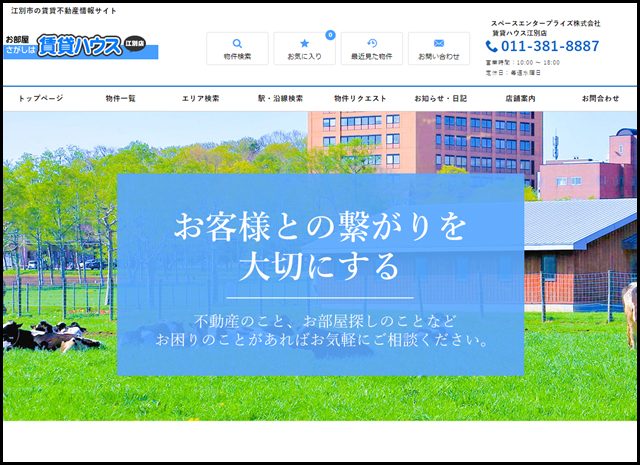Viewport: 640px width, 465px height.
Task: Click the regular holiday text line
Action: point(513,73)
